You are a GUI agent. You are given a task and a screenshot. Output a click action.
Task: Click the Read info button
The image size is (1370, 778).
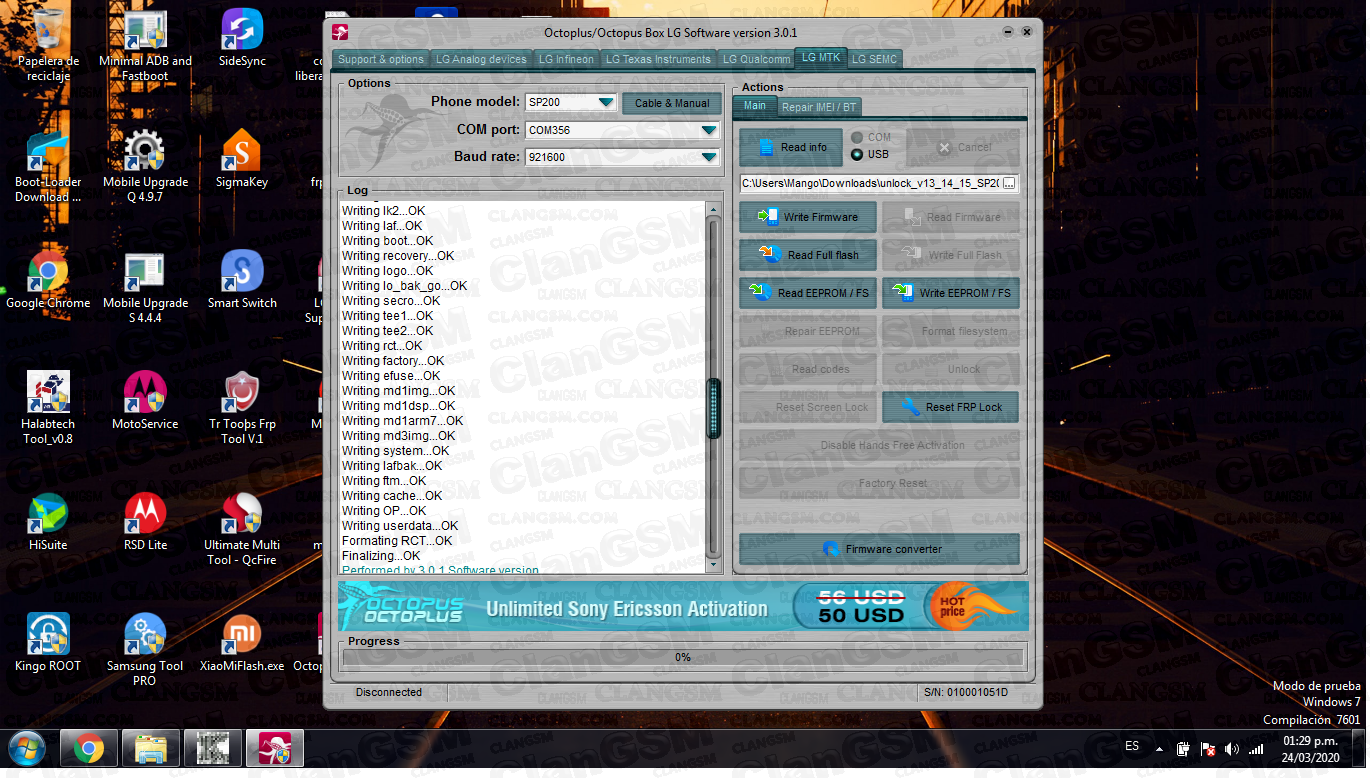pyautogui.click(x=792, y=147)
